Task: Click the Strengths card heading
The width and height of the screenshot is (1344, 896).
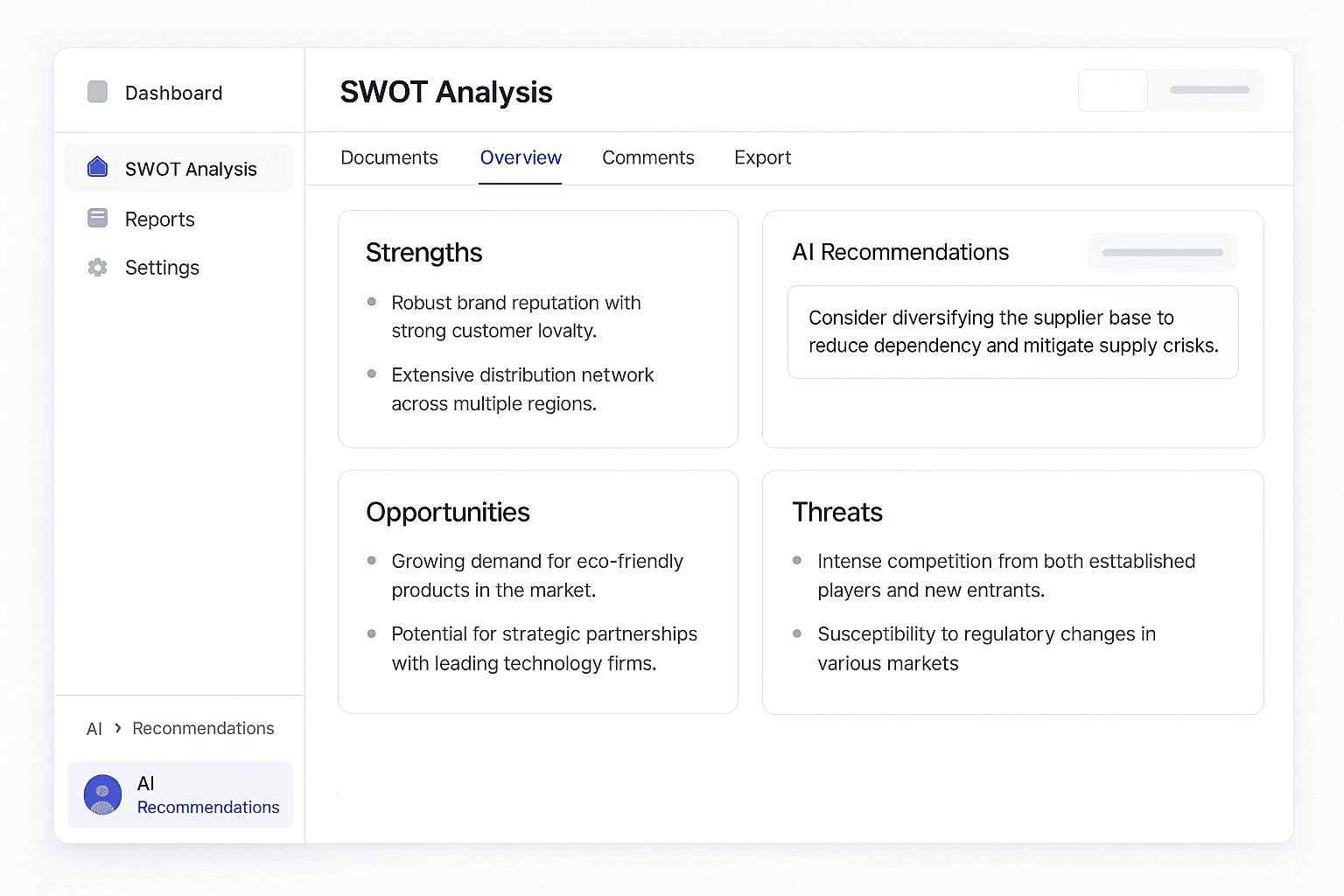Action: (423, 253)
